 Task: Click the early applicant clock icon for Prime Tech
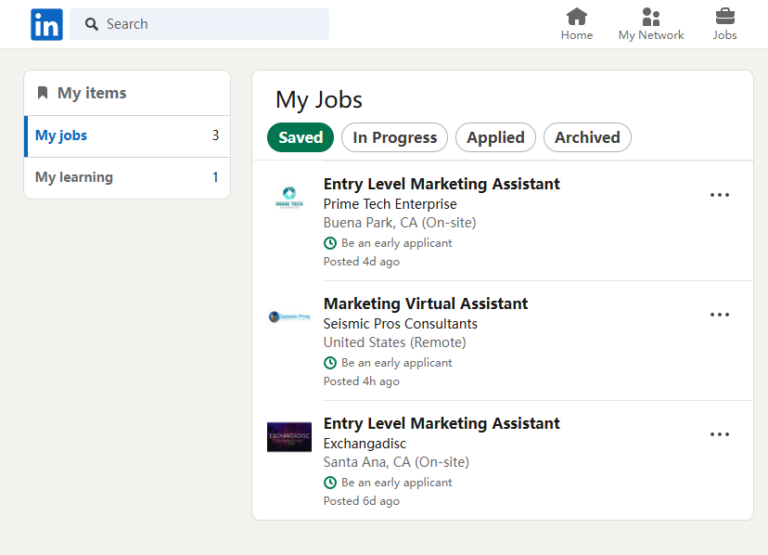[x=330, y=243]
